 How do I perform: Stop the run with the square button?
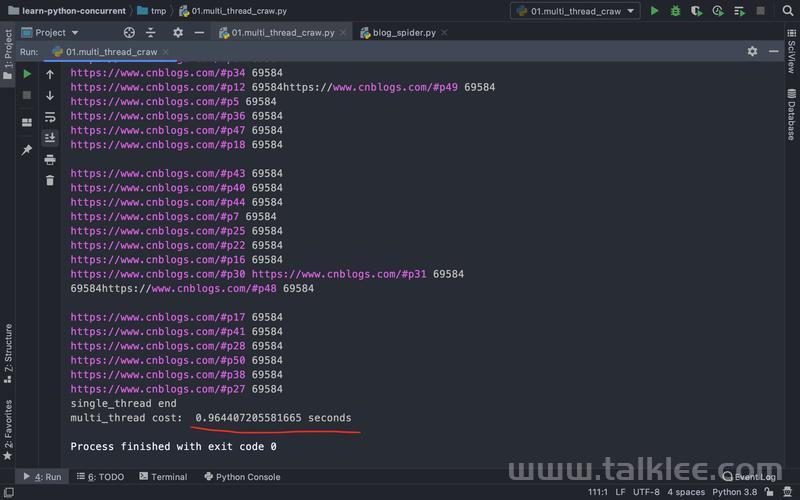click(x=27, y=95)
